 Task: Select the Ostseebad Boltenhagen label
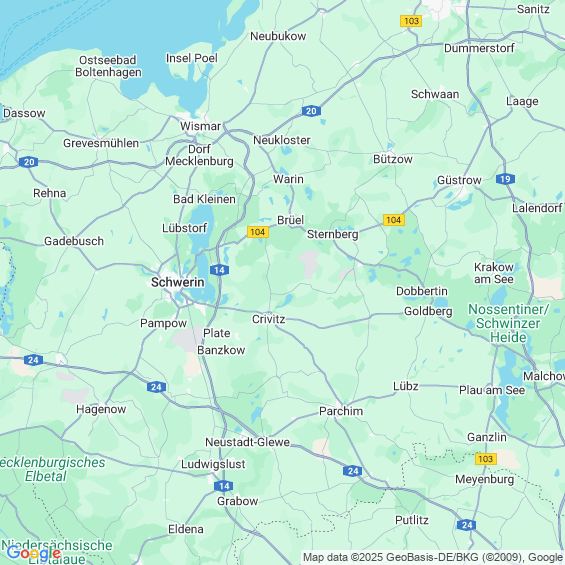pyautogui.click(x=108, y=66)
